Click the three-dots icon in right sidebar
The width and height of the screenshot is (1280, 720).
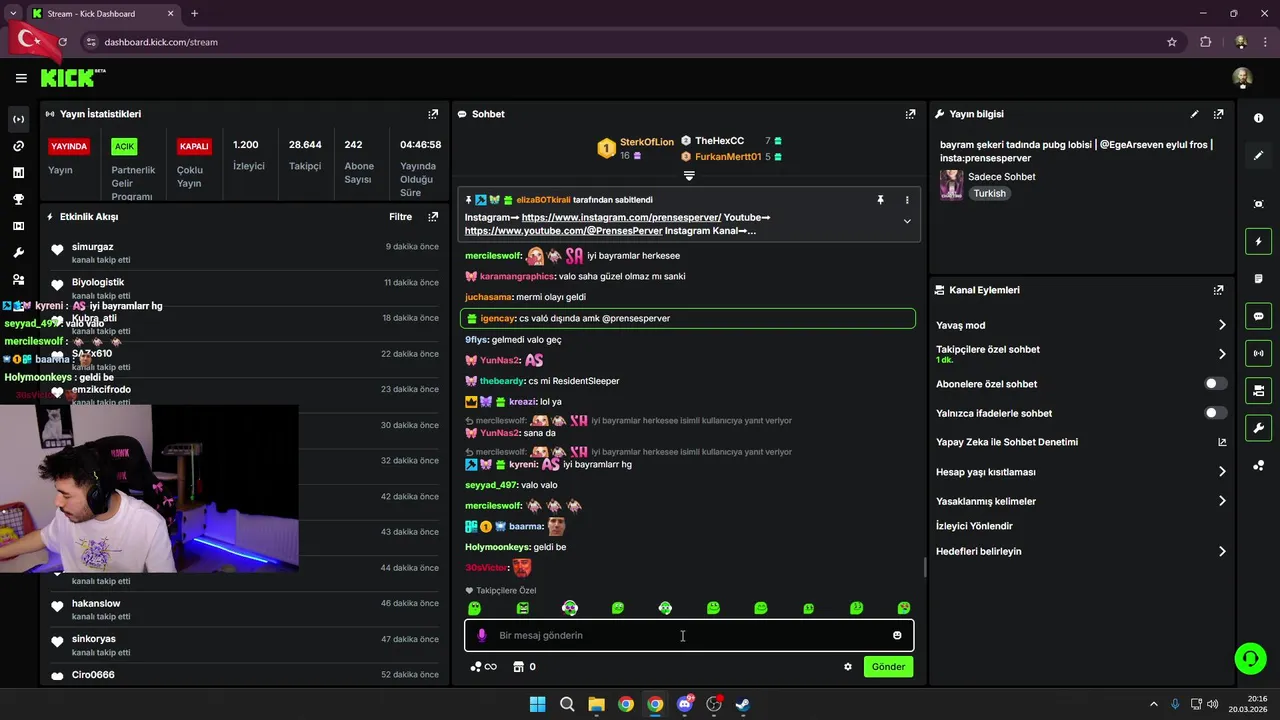pos(1258,466)
